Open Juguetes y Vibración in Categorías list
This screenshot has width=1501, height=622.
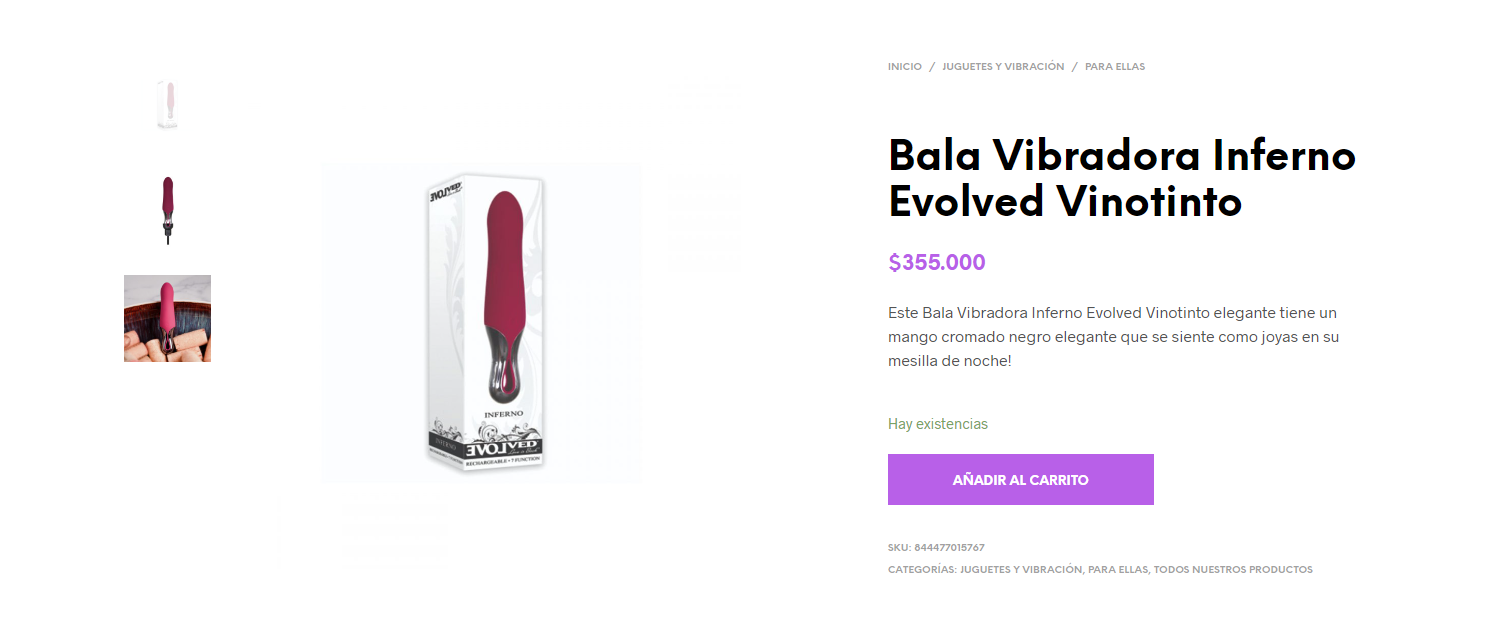(1021, 570)
